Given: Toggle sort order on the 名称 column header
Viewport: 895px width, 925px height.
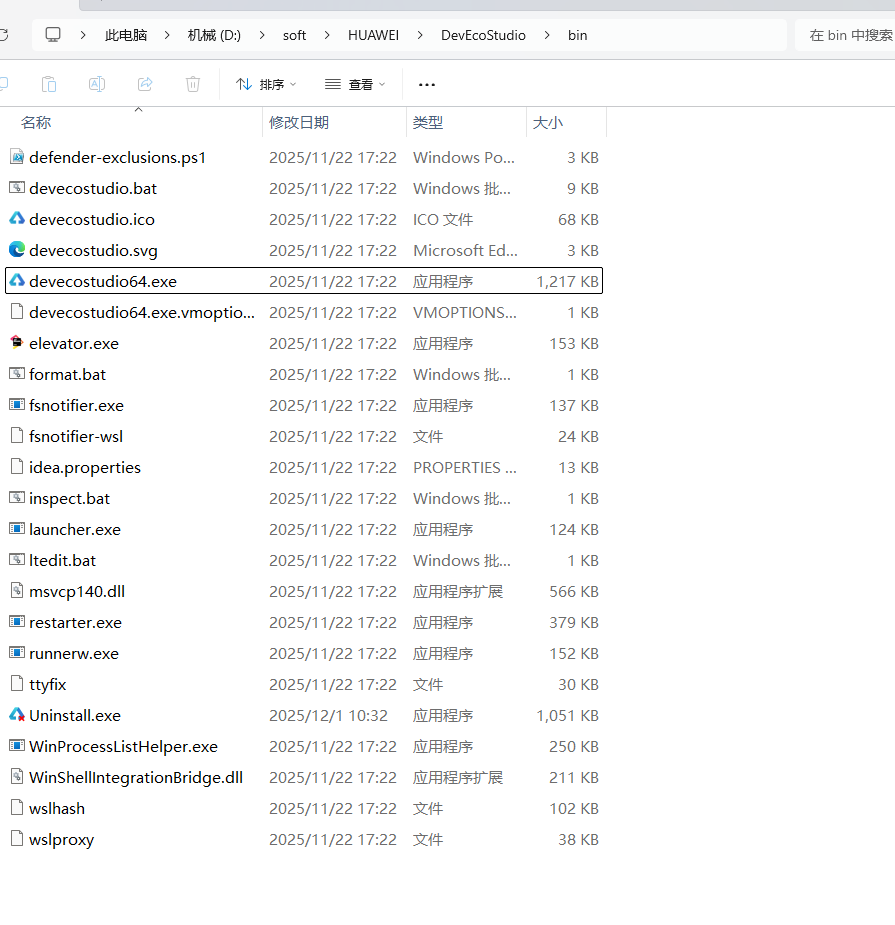Looking at the screenshot, I should [36, 122].
